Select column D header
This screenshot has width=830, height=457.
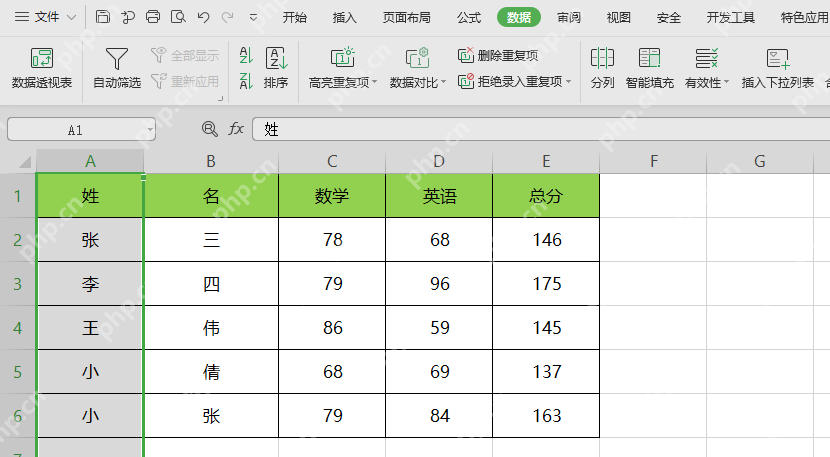[x=439, y=161]
